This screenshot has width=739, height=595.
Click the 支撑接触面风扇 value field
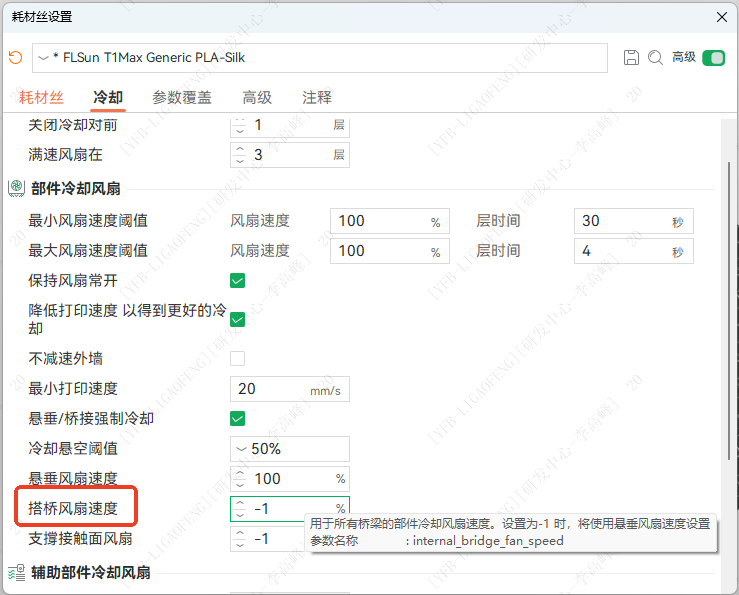tap(267, 538)
